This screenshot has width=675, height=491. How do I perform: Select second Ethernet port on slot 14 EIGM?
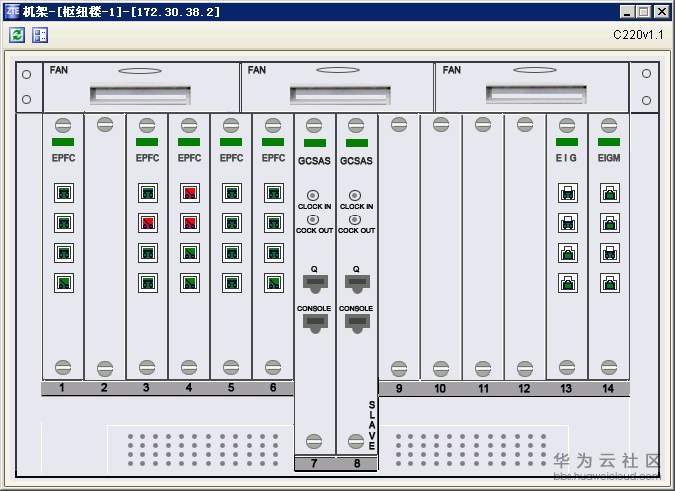tap(610, 223)
